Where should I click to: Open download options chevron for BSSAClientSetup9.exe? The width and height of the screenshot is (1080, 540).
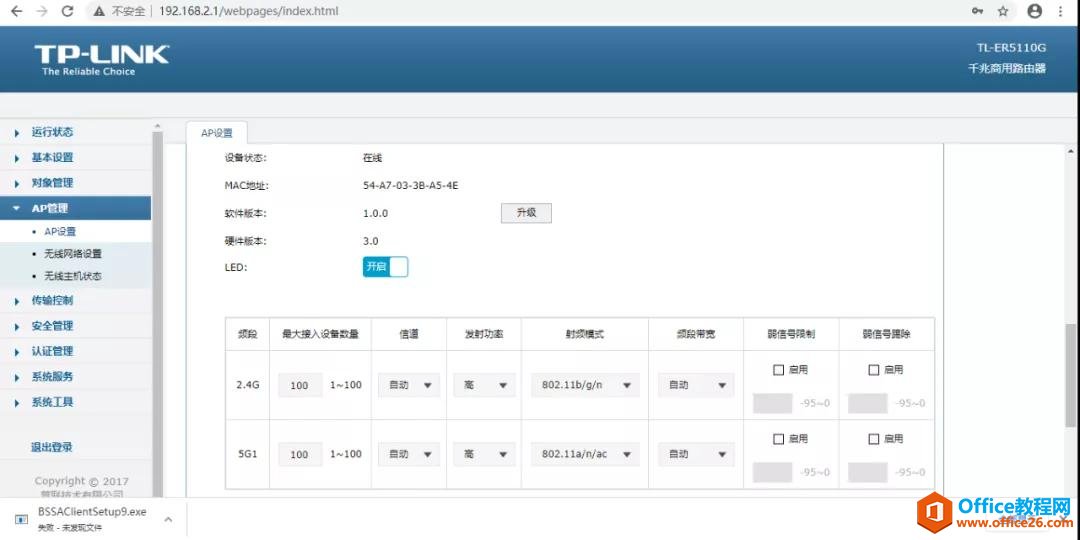(167, 520)
